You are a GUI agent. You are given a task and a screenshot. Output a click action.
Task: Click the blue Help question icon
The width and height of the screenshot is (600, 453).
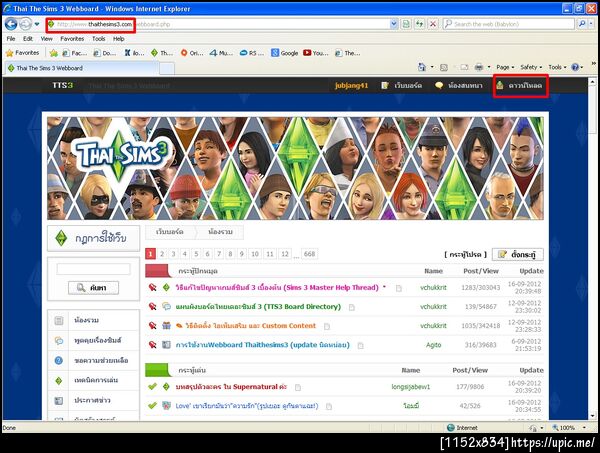point(575,67)
